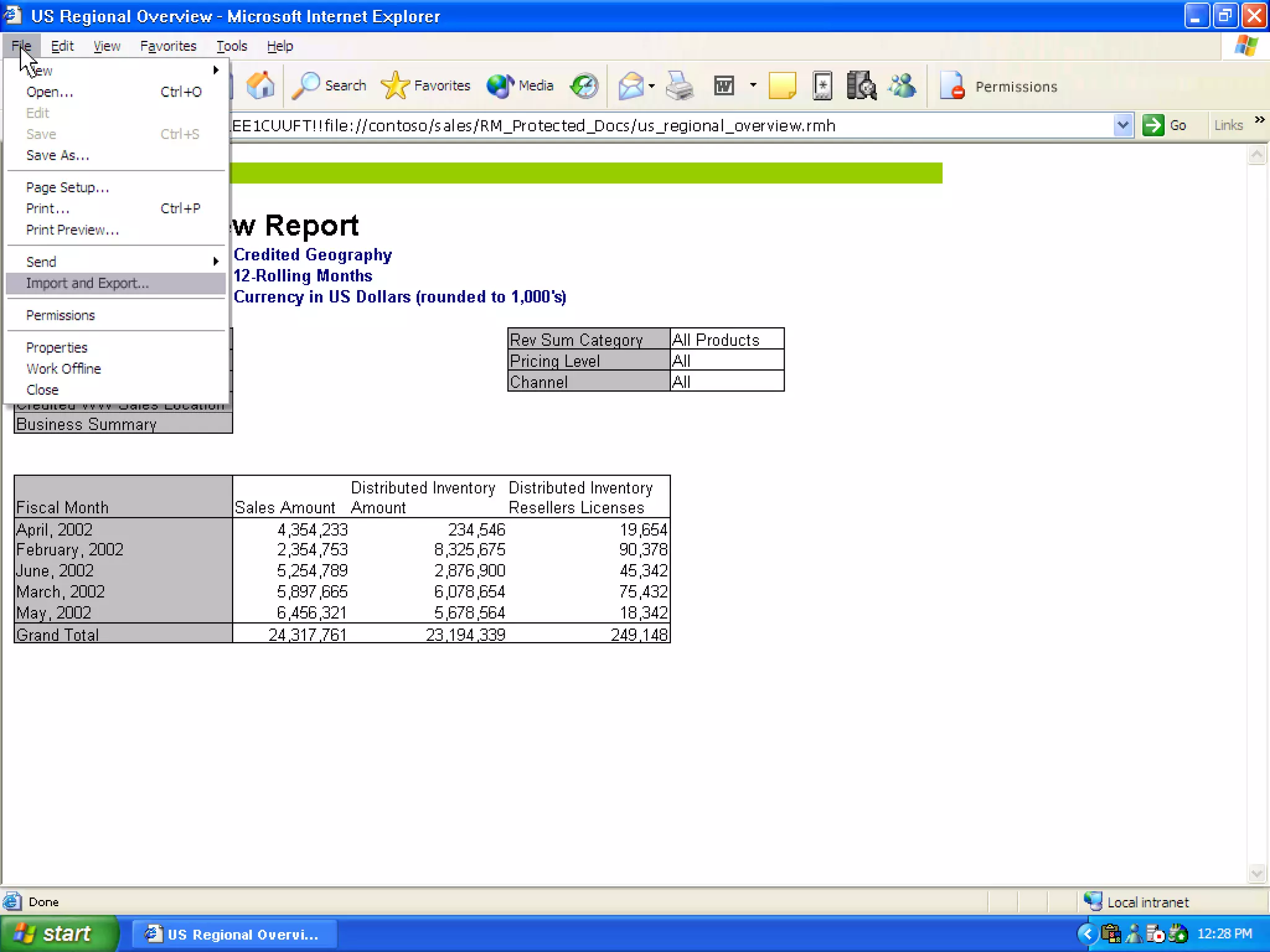Click the Permissions toolbar document icon
The width and height of the screenshot is (1270, 952).
[952, 86]
